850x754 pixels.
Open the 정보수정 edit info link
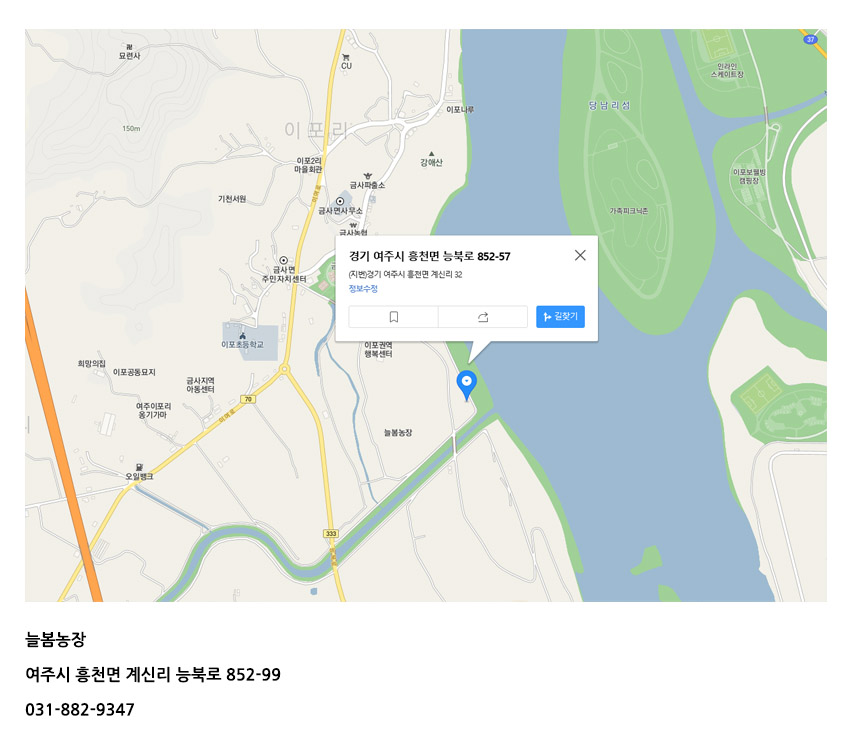(363, 288)
